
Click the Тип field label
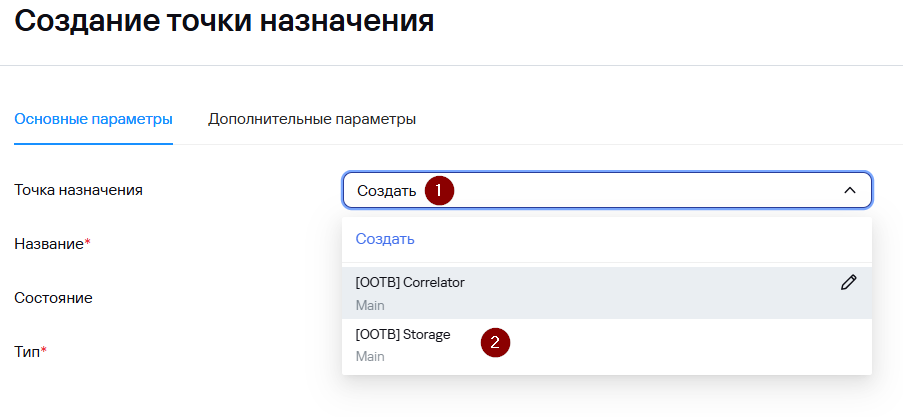point(26,352)
